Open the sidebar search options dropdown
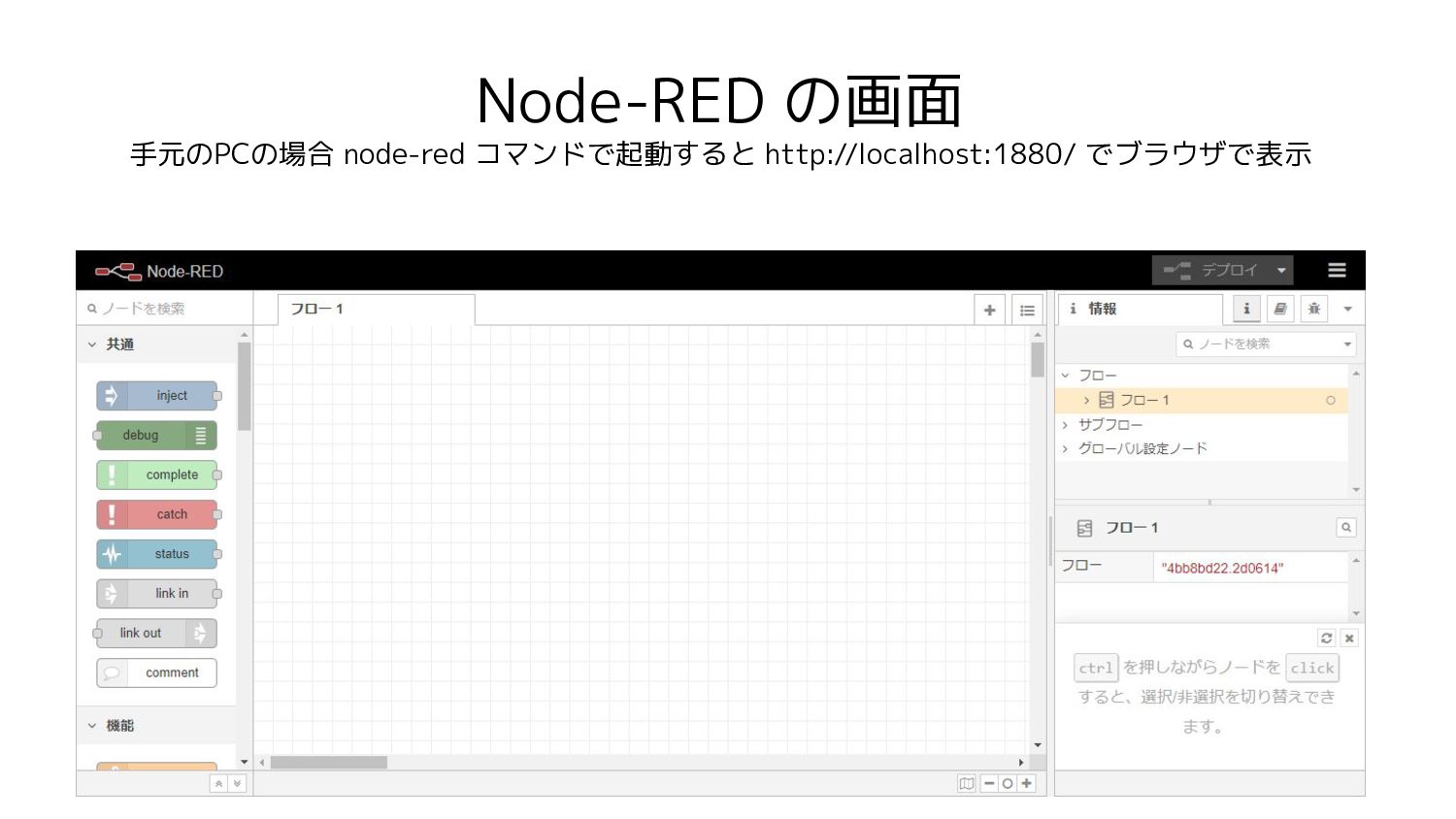Screen dimensions: 1456x819 tap(1347, 344)
